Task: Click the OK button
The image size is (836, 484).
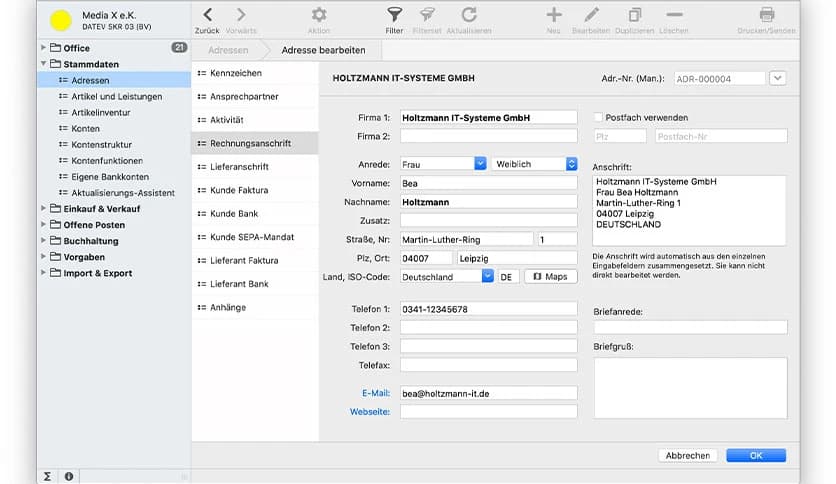Action: tap(756, 456)
